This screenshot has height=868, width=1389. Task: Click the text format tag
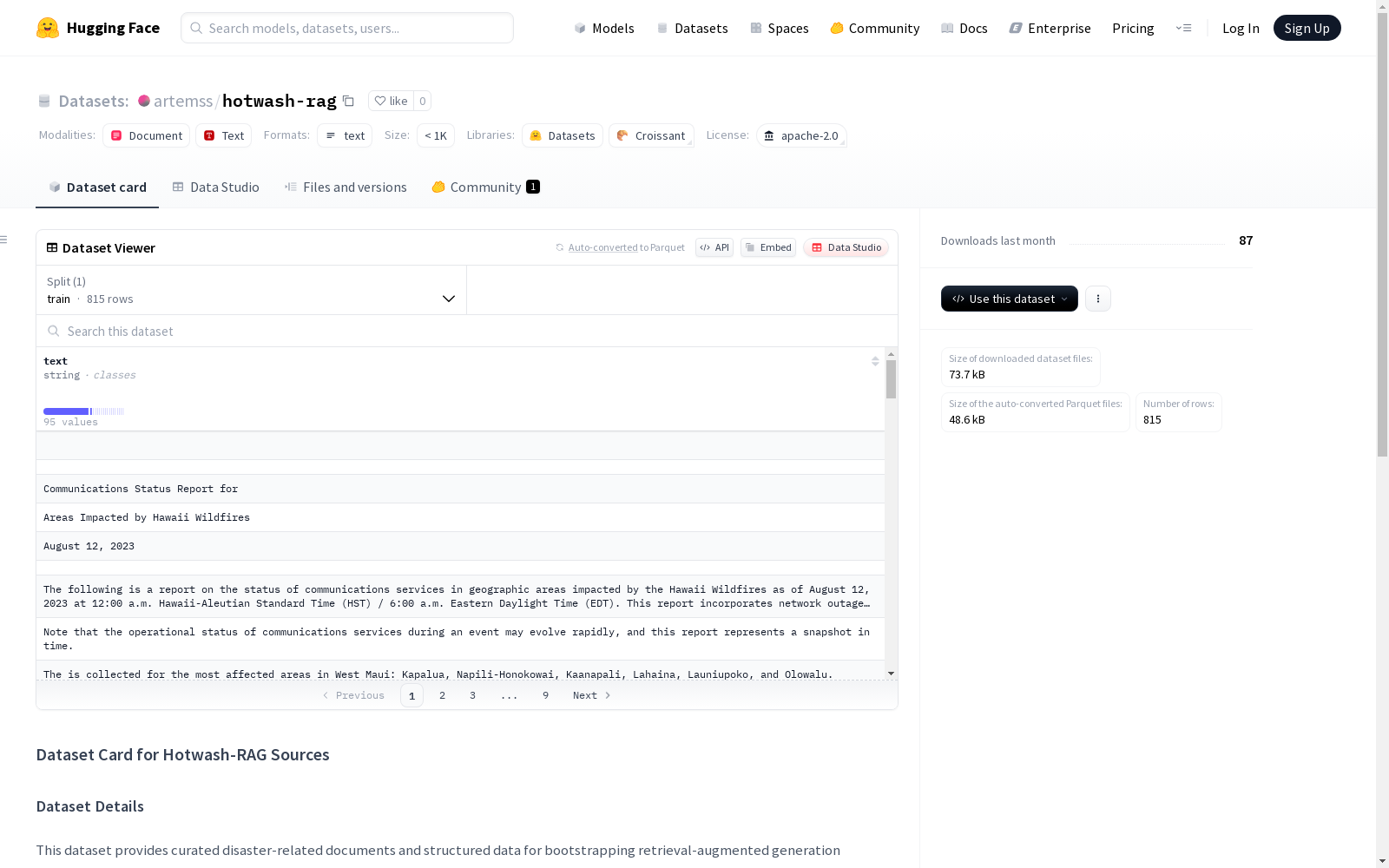[345, 135]
